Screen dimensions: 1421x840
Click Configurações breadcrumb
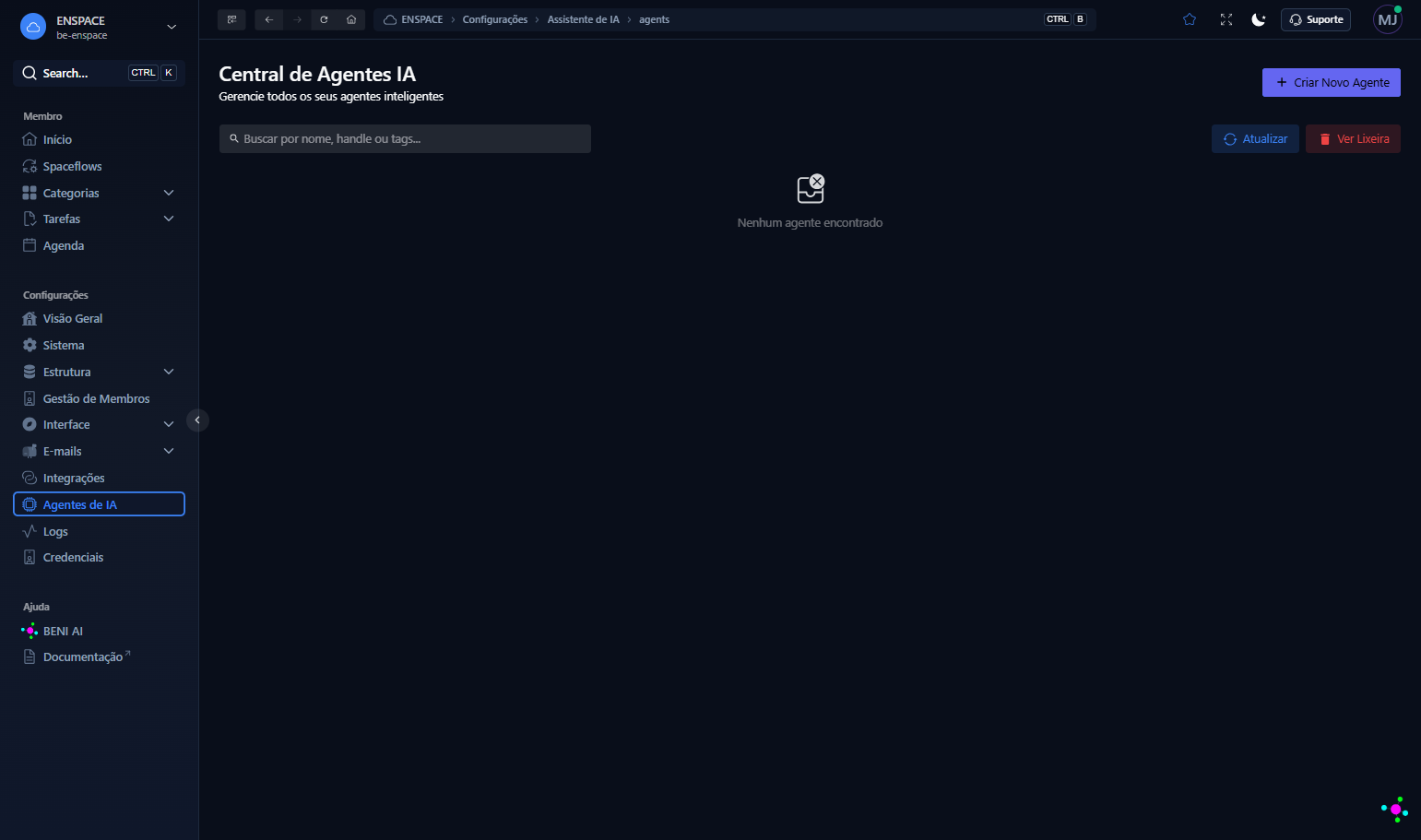495,19
